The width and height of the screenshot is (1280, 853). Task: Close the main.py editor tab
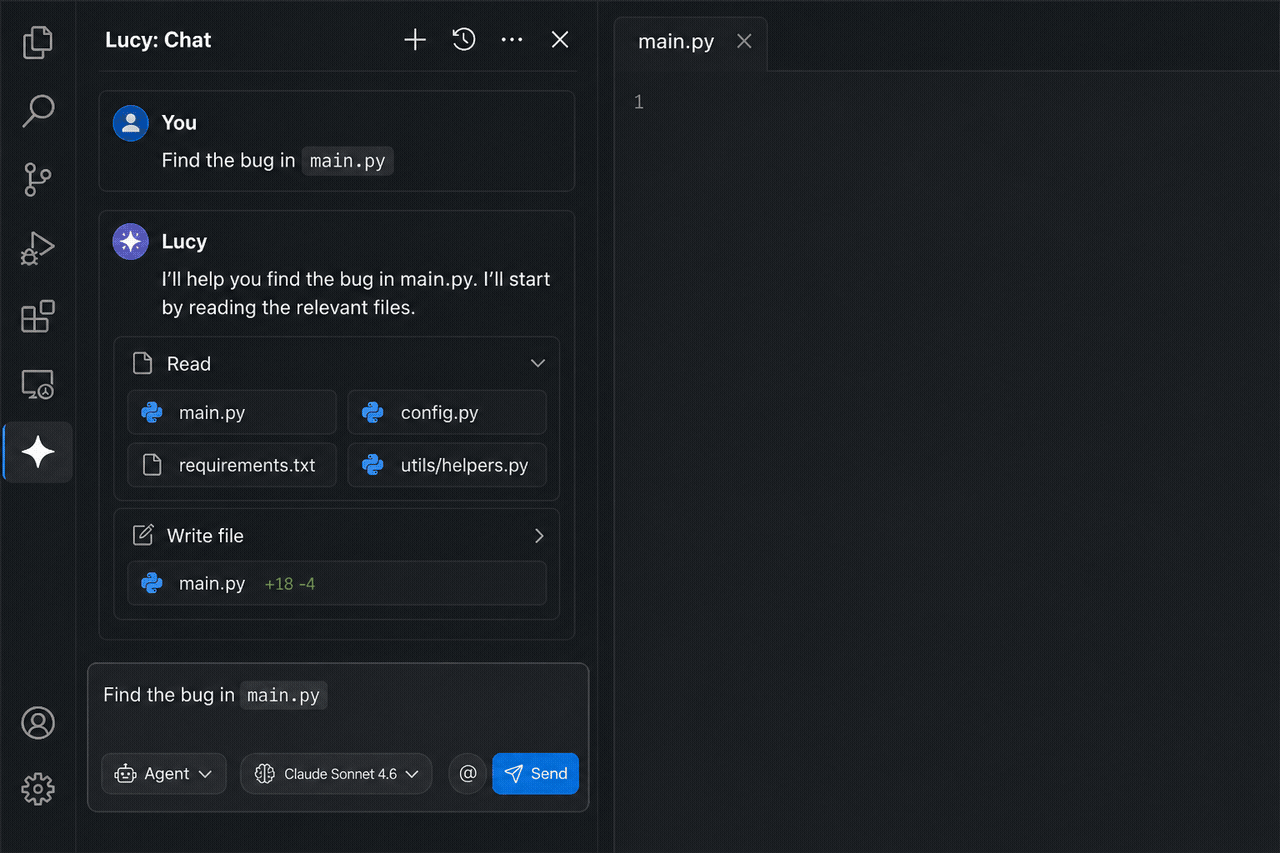point(744,41)
